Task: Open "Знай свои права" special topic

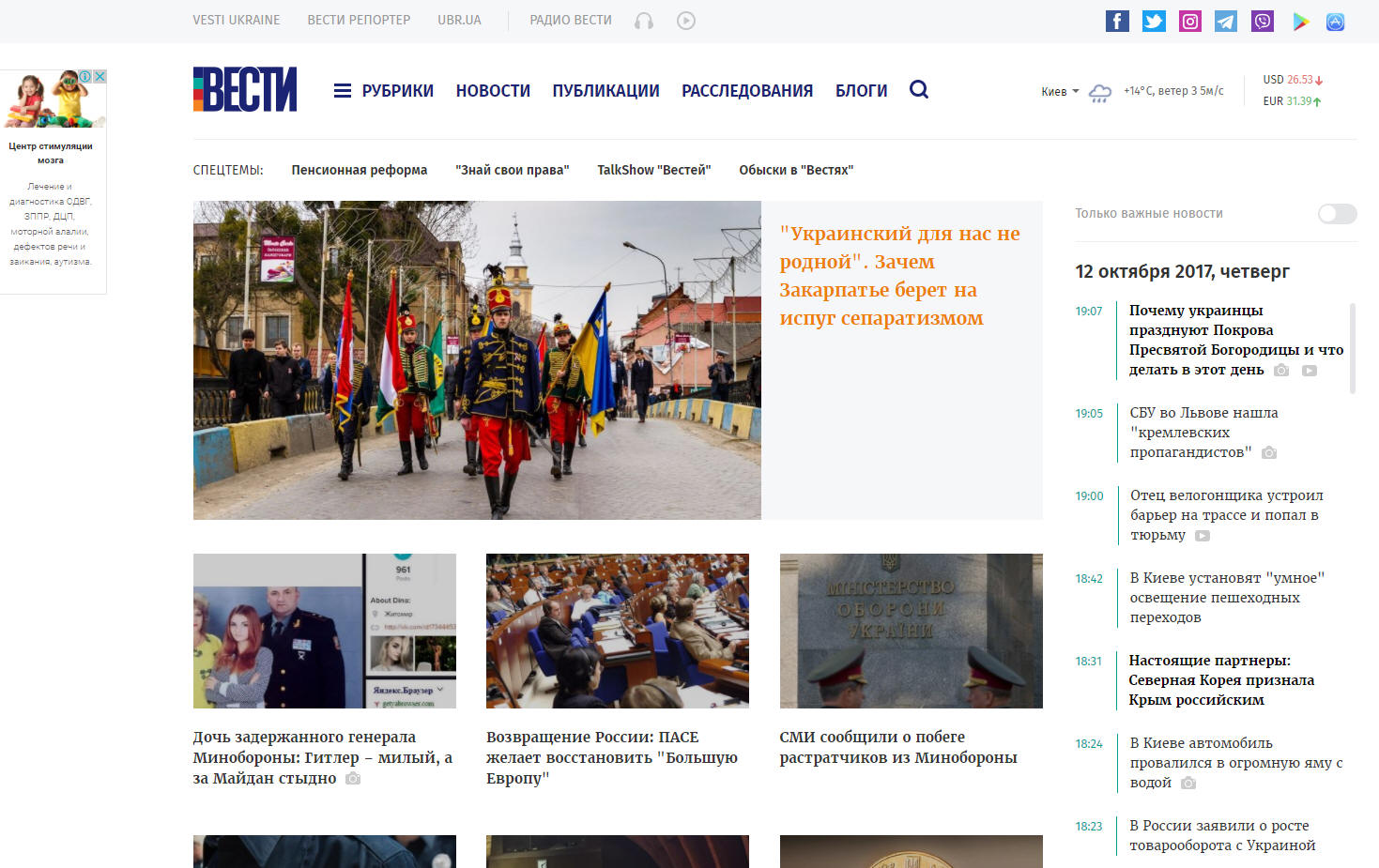Action: click(513, 170)
